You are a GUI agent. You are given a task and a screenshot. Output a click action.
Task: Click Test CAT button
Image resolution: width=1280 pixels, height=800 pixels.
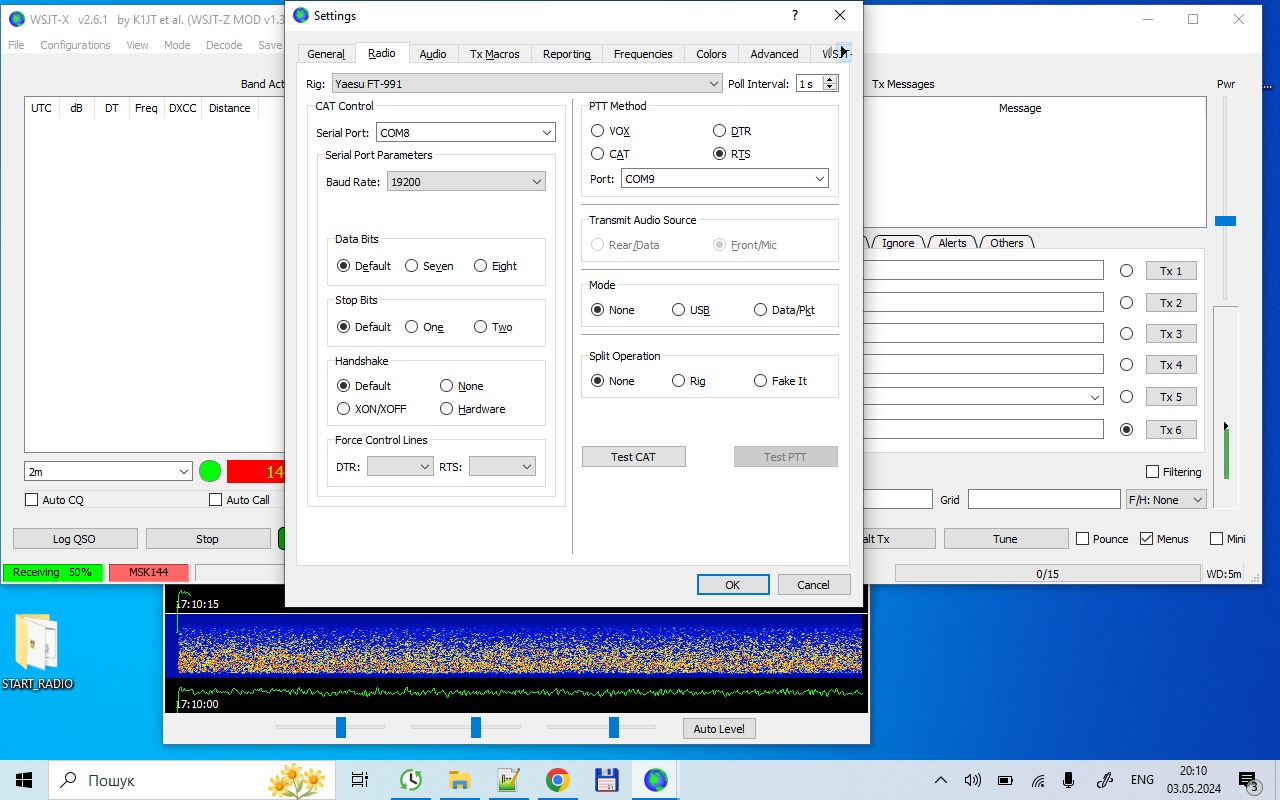633,457
